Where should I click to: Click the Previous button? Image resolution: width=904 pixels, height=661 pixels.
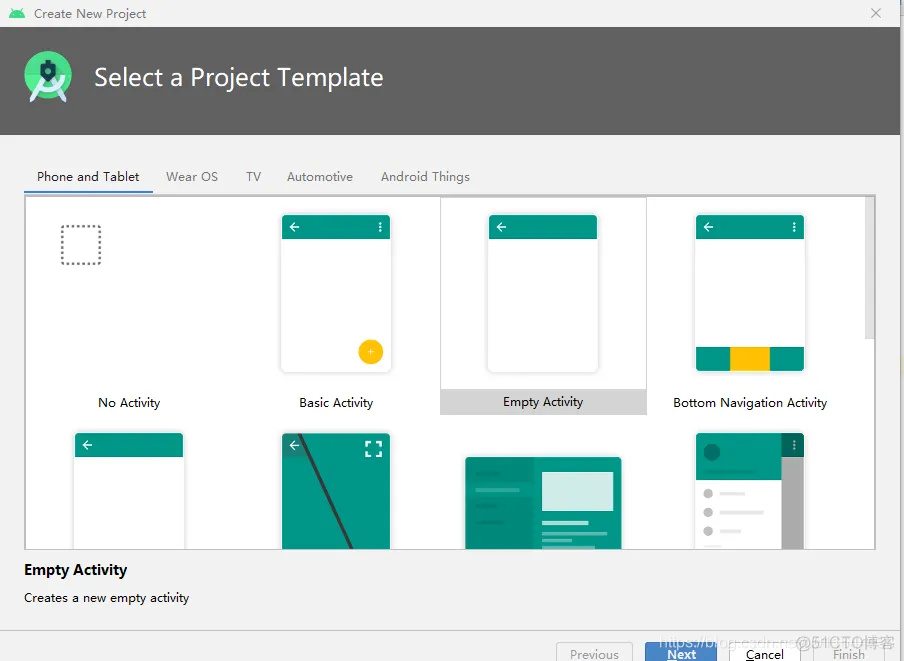[x=594, y=652]
